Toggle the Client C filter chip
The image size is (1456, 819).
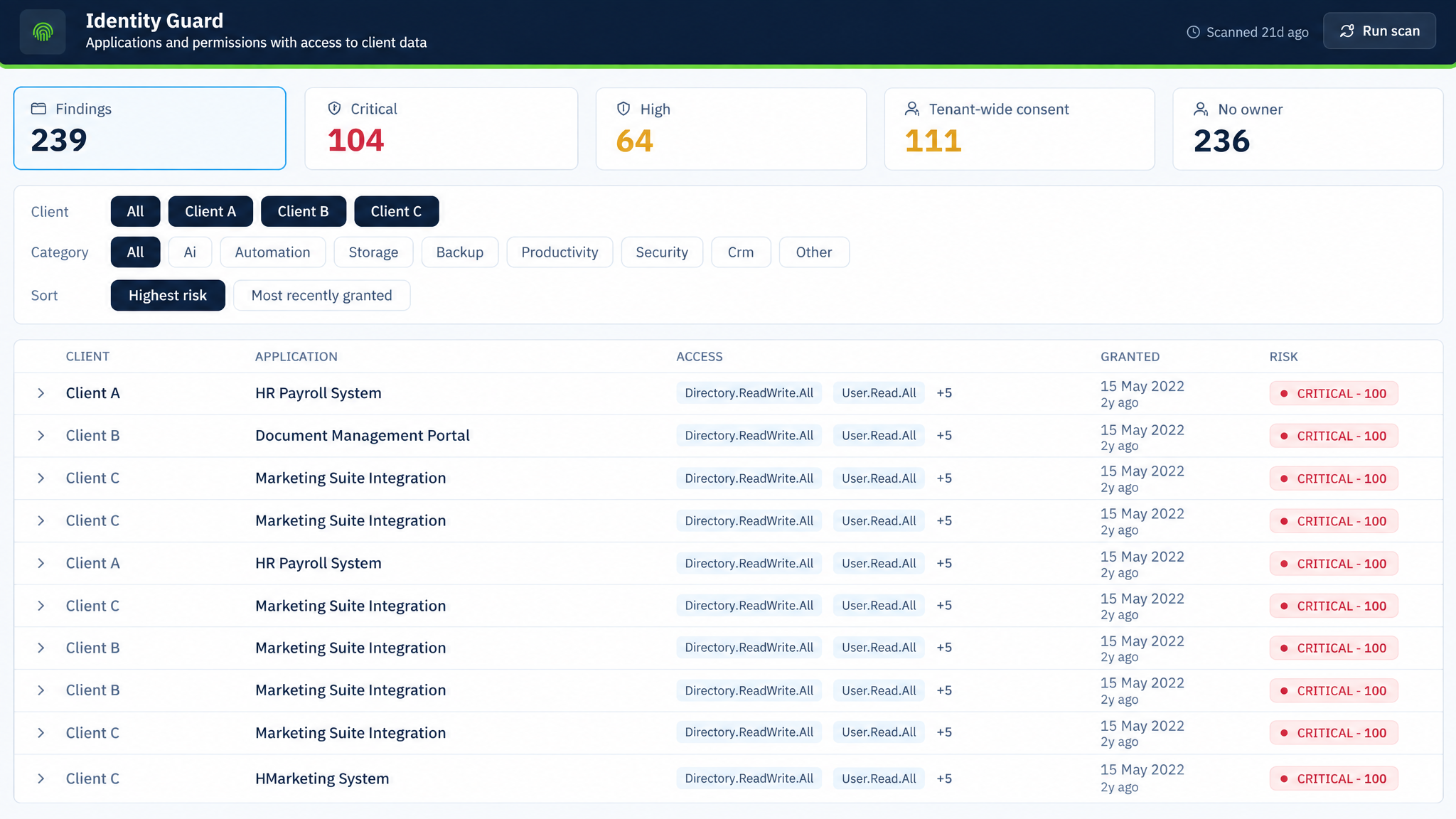[396, 211]
